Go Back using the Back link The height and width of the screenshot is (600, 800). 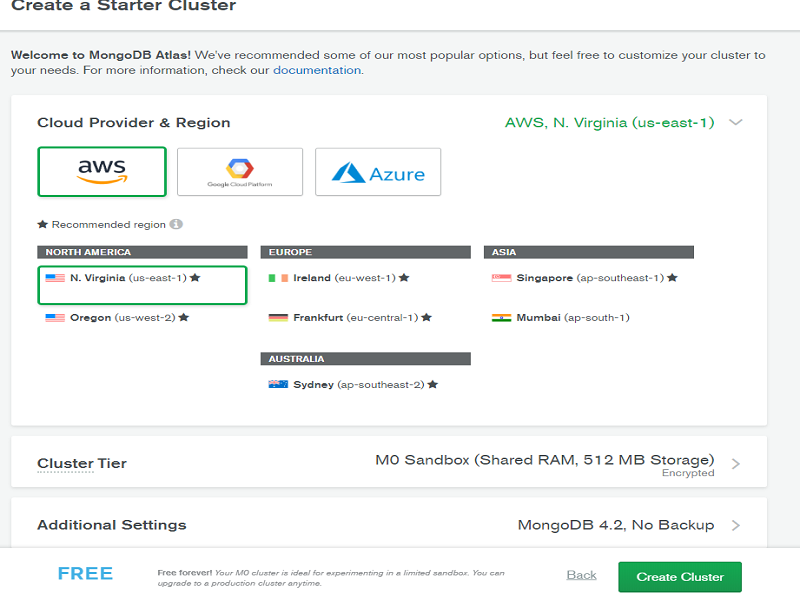581,575
